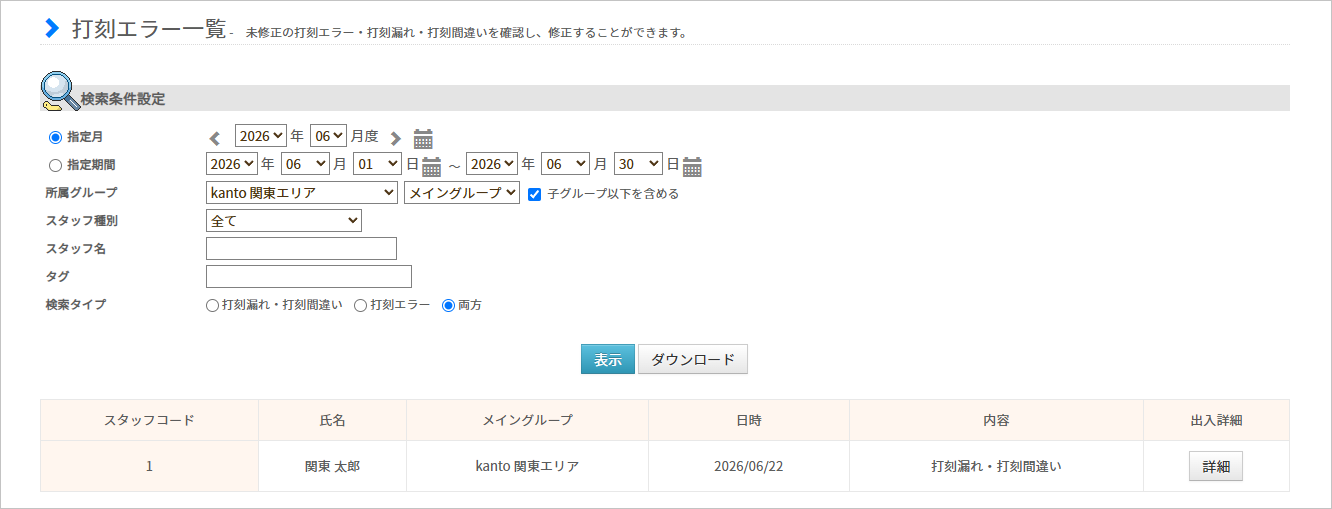Click table cell kanto 関東エリア
Viewport: 1332px width, 509px height.
[x=527, y=466]
